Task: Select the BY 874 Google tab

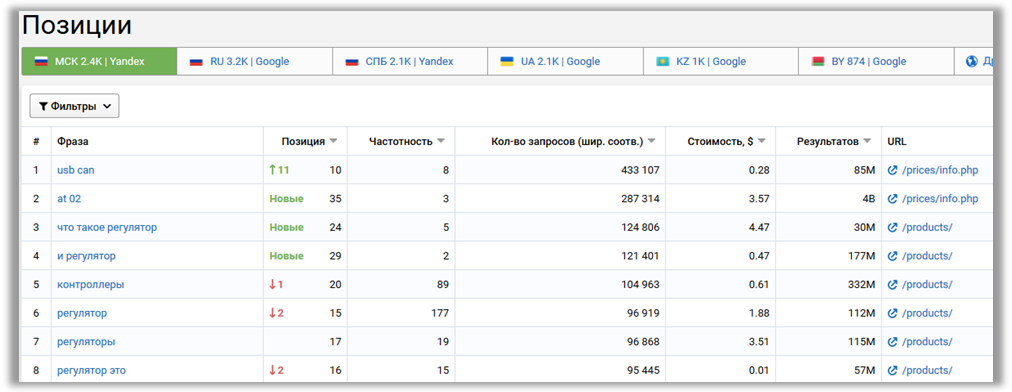Action: coord(876,61)
